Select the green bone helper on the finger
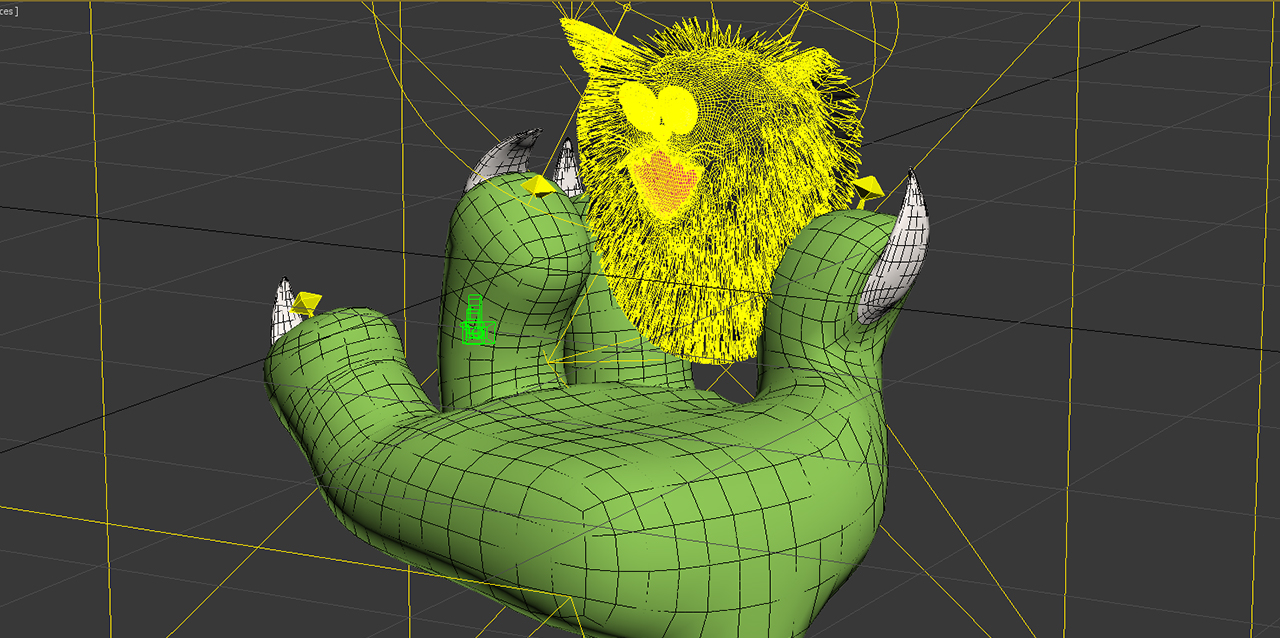Viewport: 1280px width, 638px height. point(477,321)
